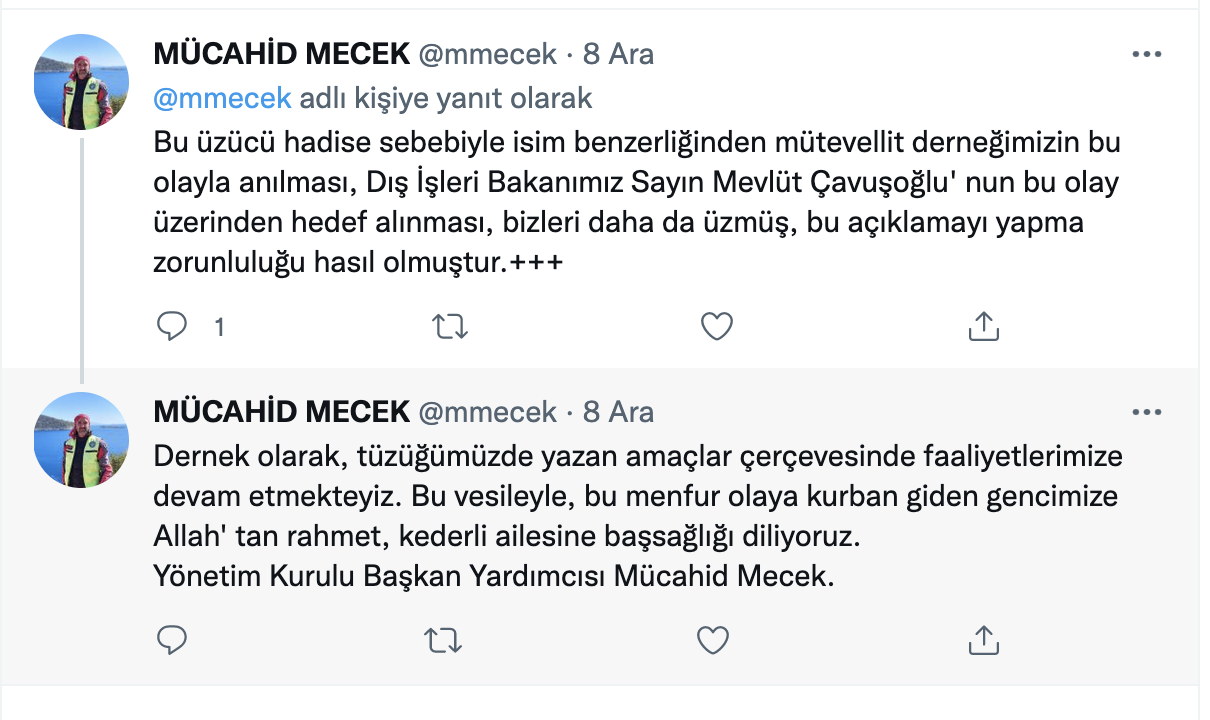
Task: Click the @mmecek handle in first tweet header
Action: (x=487, y=54)
